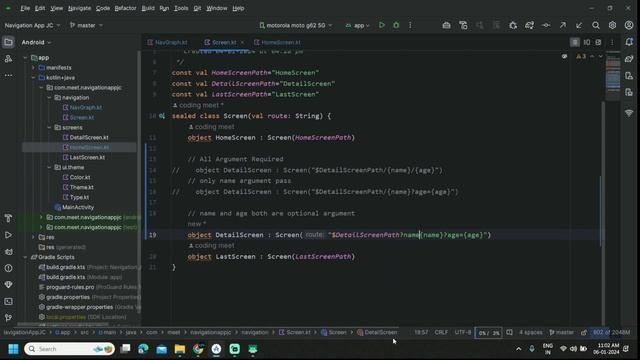This screenshot has width=640, height=360.
Task: Click the Windows taskbar Search box
Action: (x=69, y=349)
